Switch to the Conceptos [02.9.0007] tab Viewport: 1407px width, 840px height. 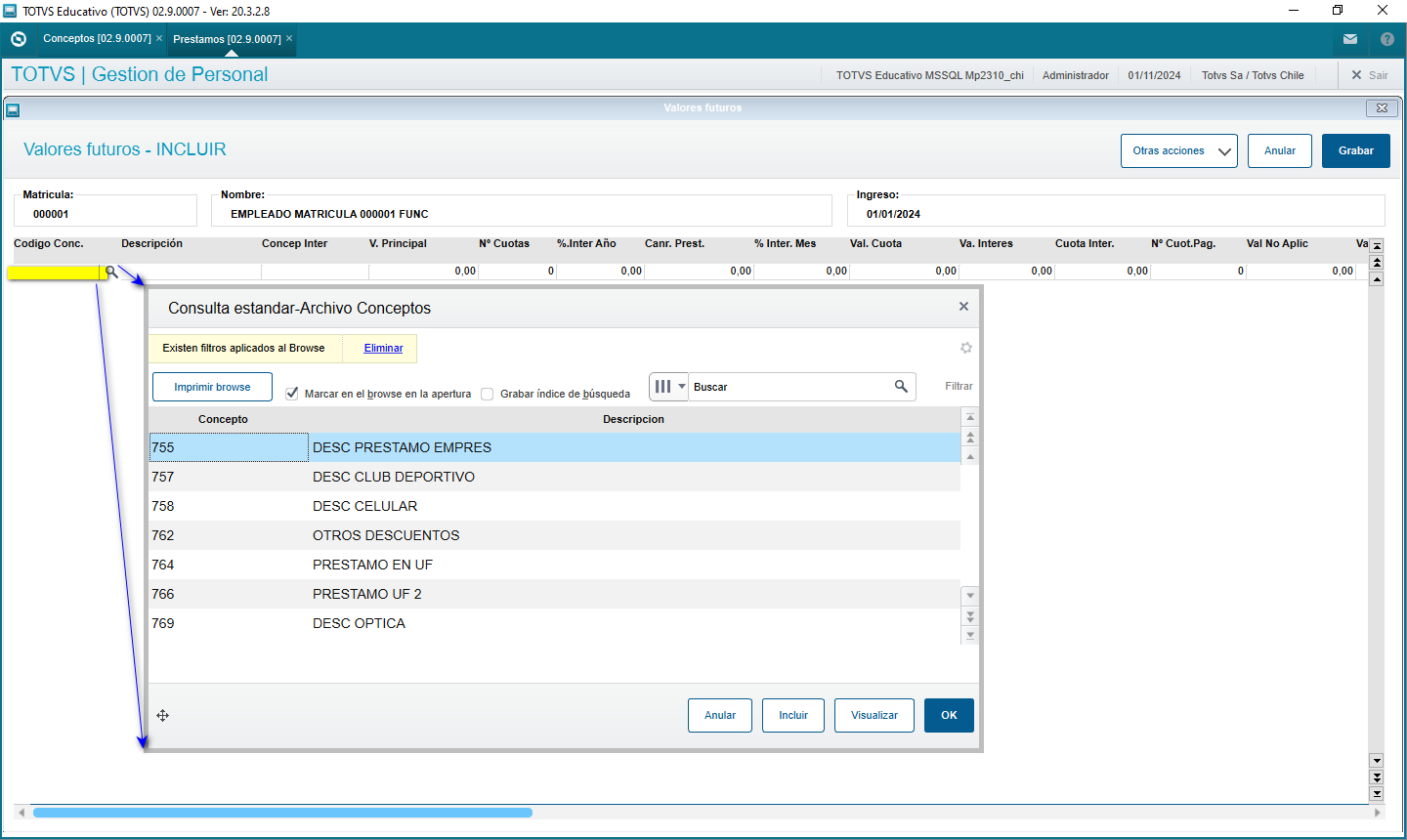click(97, 38)
